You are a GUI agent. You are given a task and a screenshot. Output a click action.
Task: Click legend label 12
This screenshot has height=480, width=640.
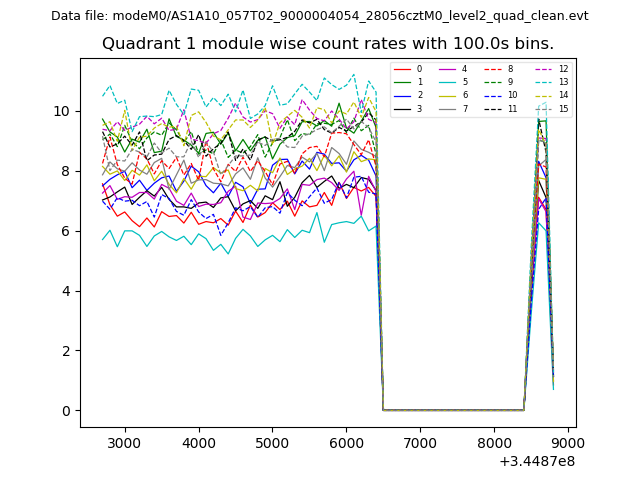click(563, 69)
